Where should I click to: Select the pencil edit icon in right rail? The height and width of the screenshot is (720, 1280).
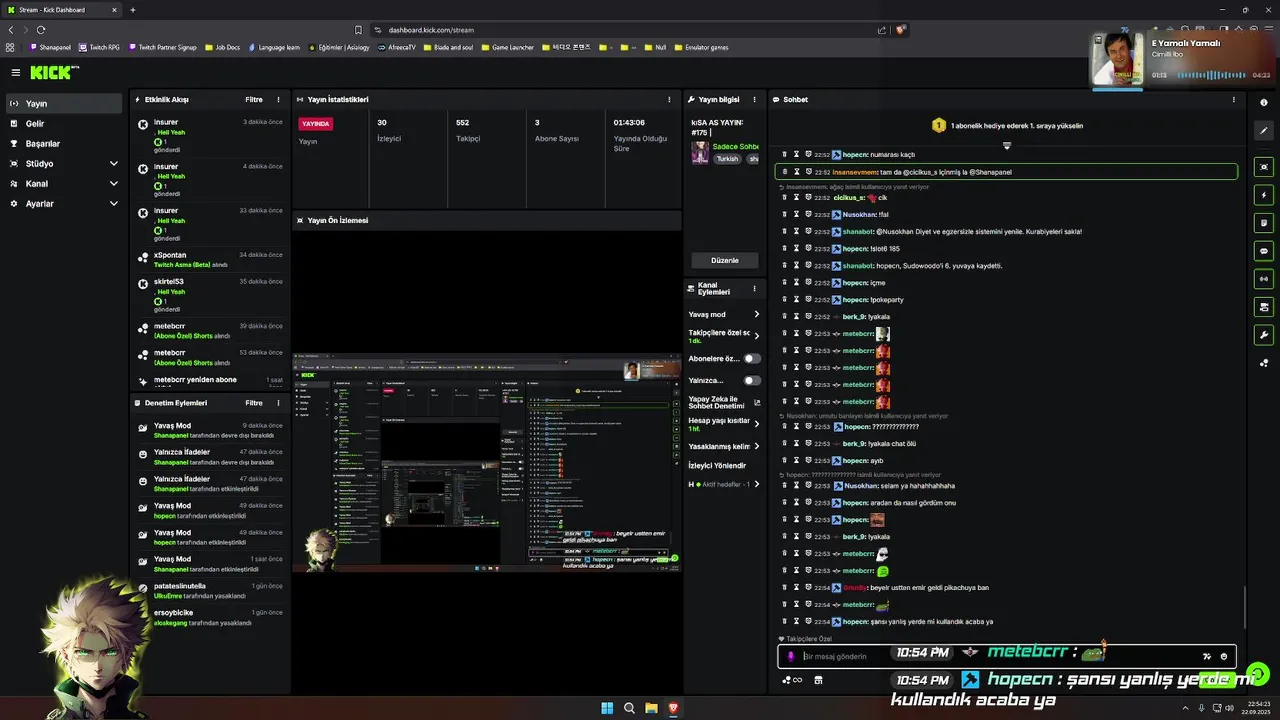1264,131
